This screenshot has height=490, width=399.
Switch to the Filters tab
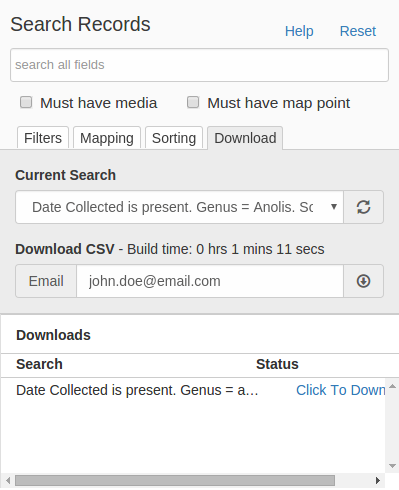43,138
